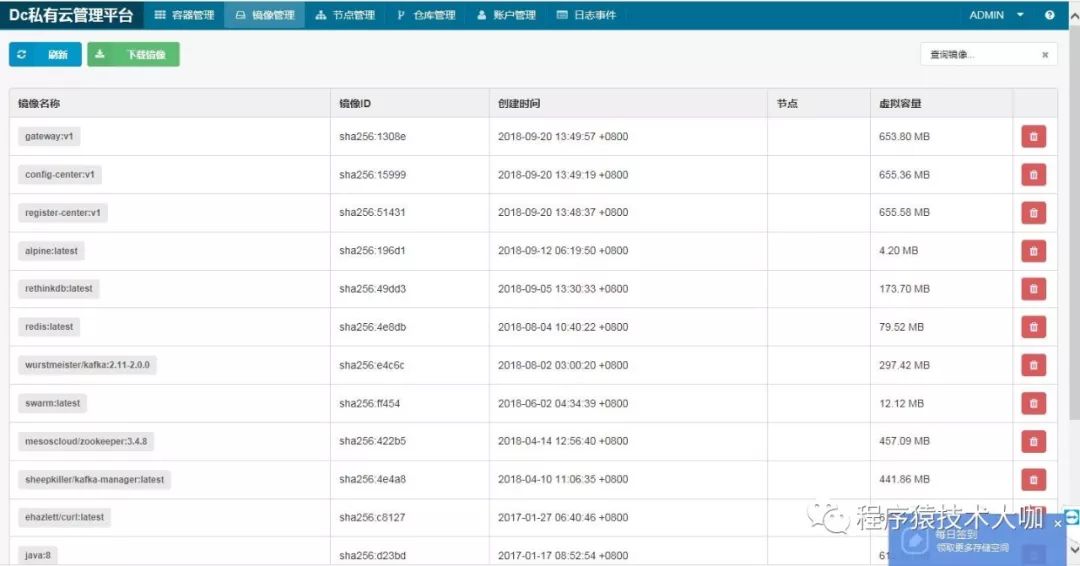Viewport: 1080px width, 566px height.
Task: Click image ID sha256:422b5
Action: [x=373, y=441]
